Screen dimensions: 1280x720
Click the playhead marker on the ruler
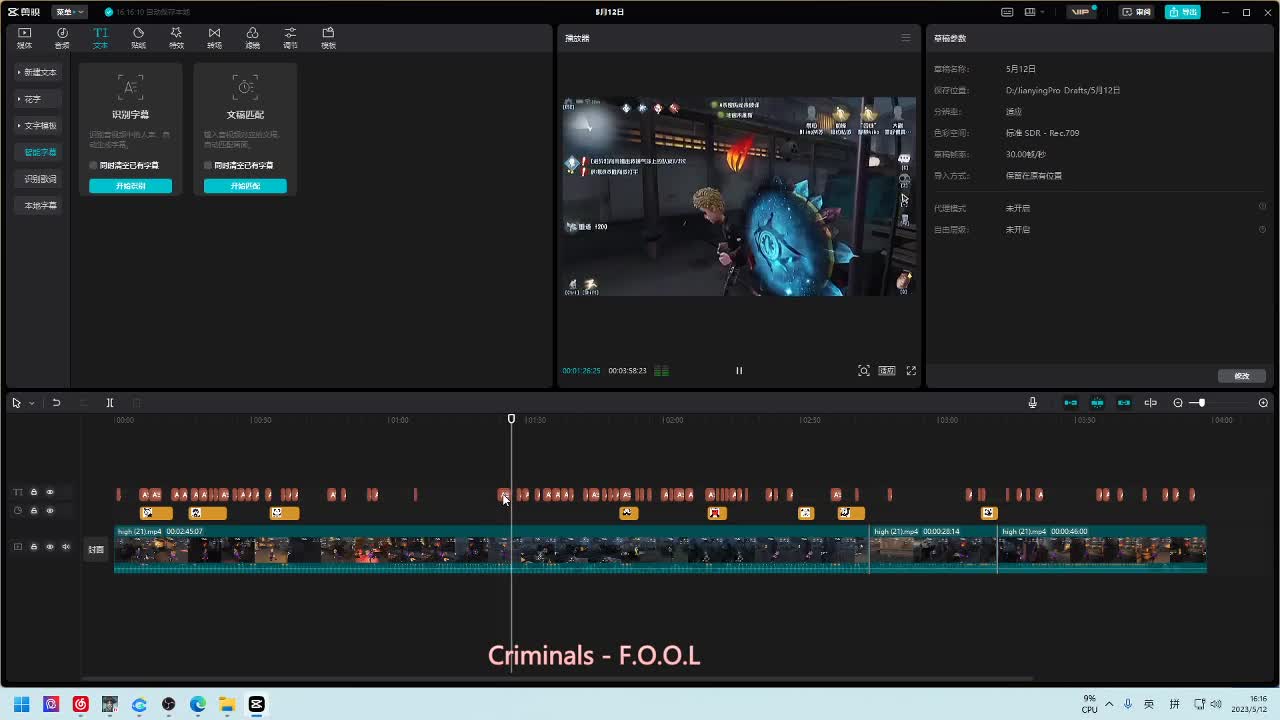[511, 419]
